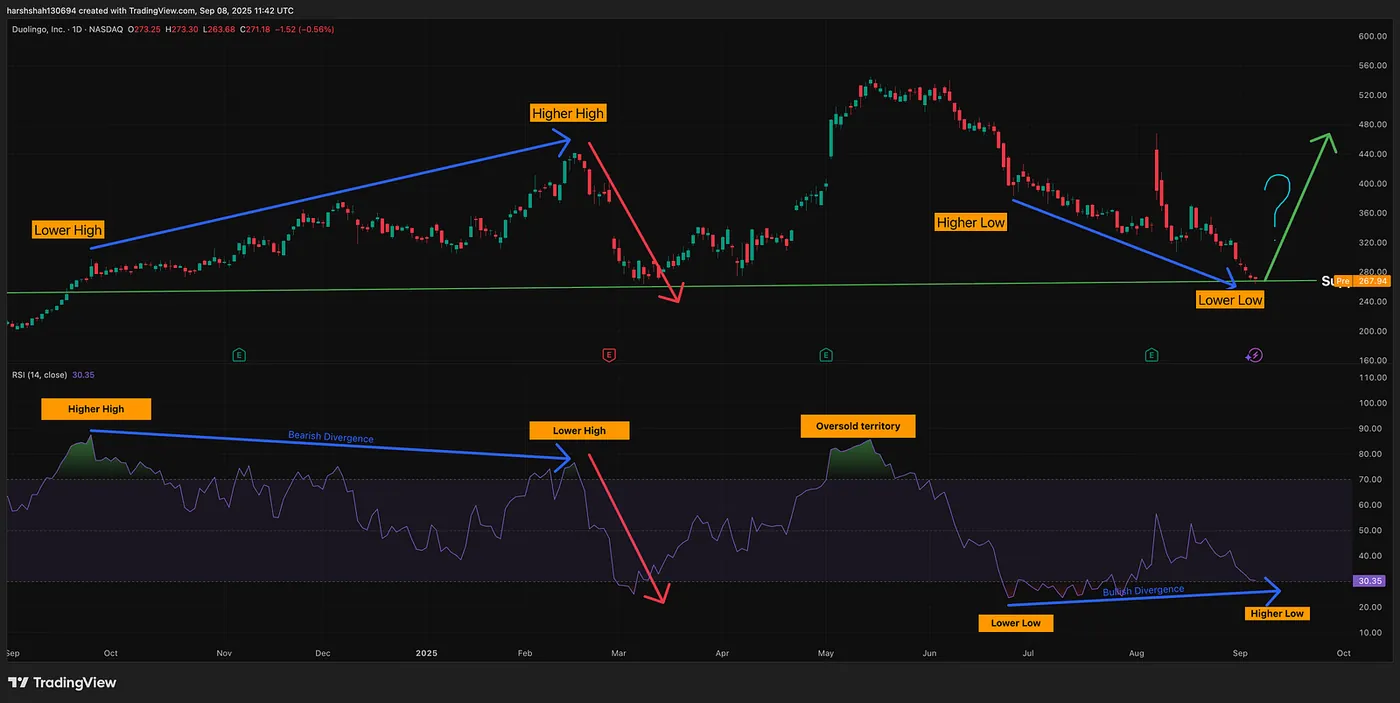Select the Higher High label in RSI pane
The image size is (1400, 703).
click(x=96, y=409)
